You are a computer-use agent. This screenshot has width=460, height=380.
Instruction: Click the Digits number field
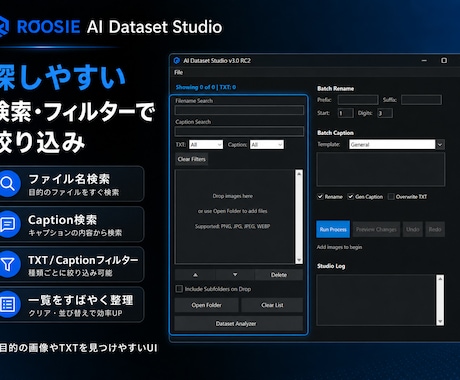385,113
